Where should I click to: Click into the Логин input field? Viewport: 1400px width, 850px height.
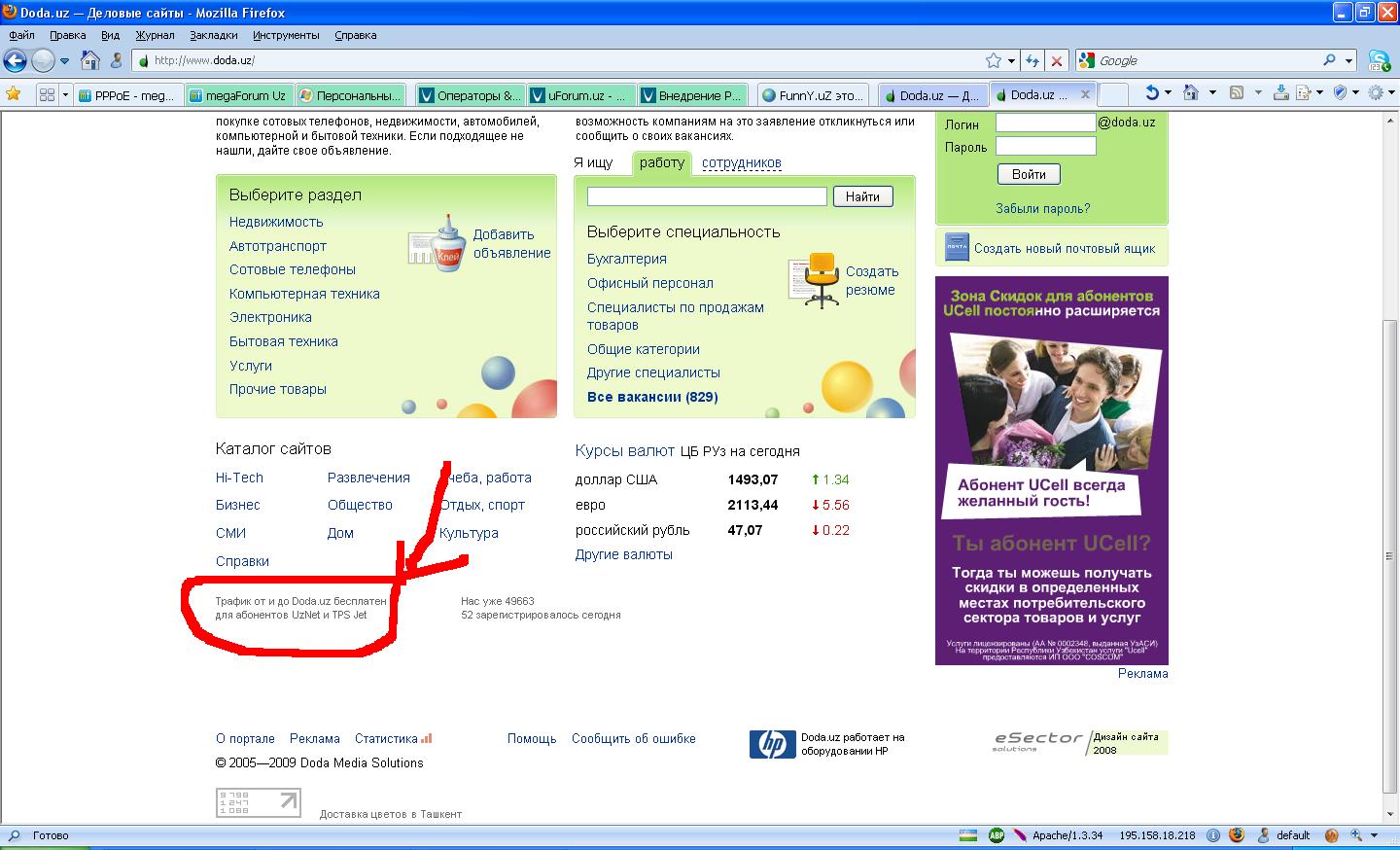coord(1046,123)
